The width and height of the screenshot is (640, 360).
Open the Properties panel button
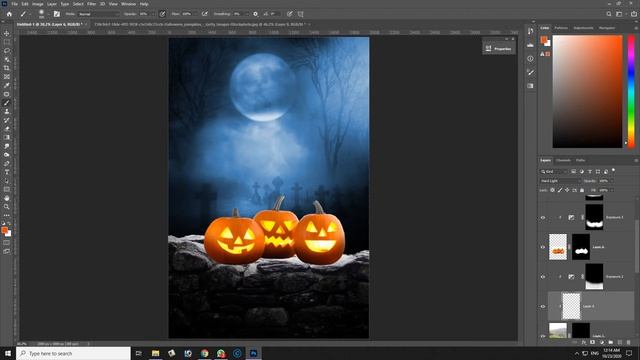(499, 49)
